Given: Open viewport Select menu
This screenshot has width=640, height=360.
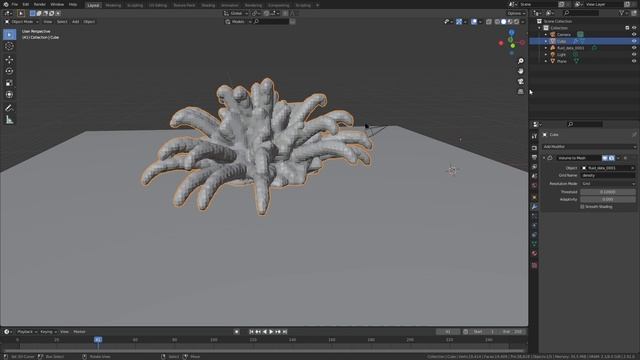Looking at the screenshot, I should point(62,22).
